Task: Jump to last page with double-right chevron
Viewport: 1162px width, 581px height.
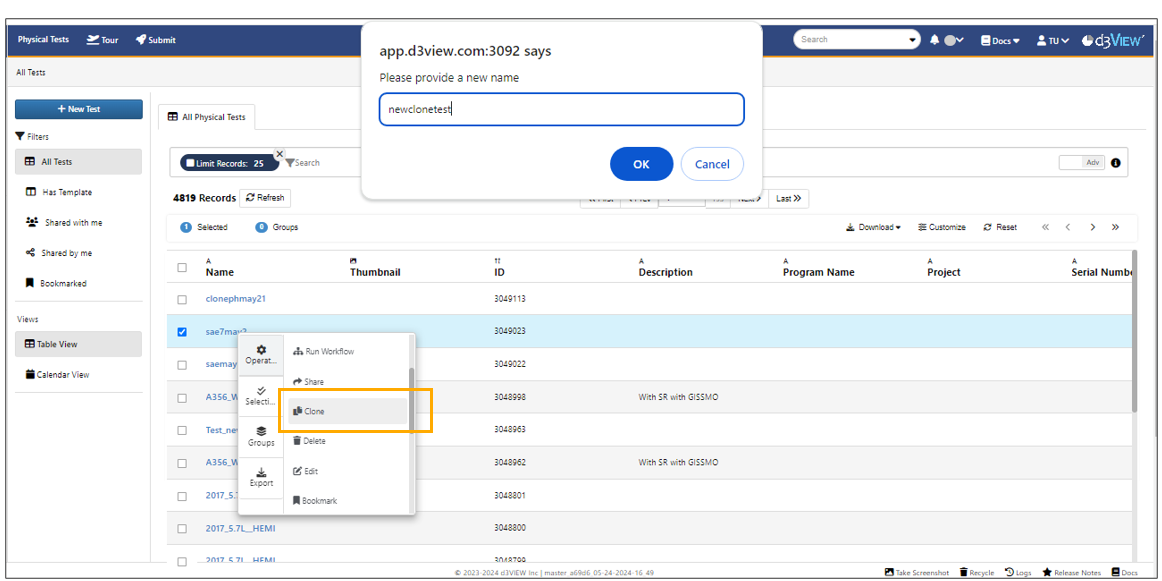Action: [x=1115, y=228]
